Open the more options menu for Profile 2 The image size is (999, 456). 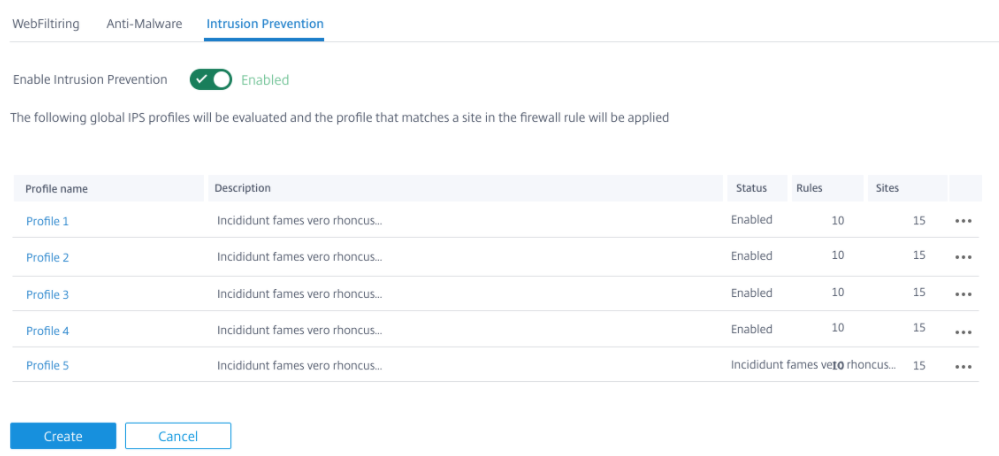(963, 257)
